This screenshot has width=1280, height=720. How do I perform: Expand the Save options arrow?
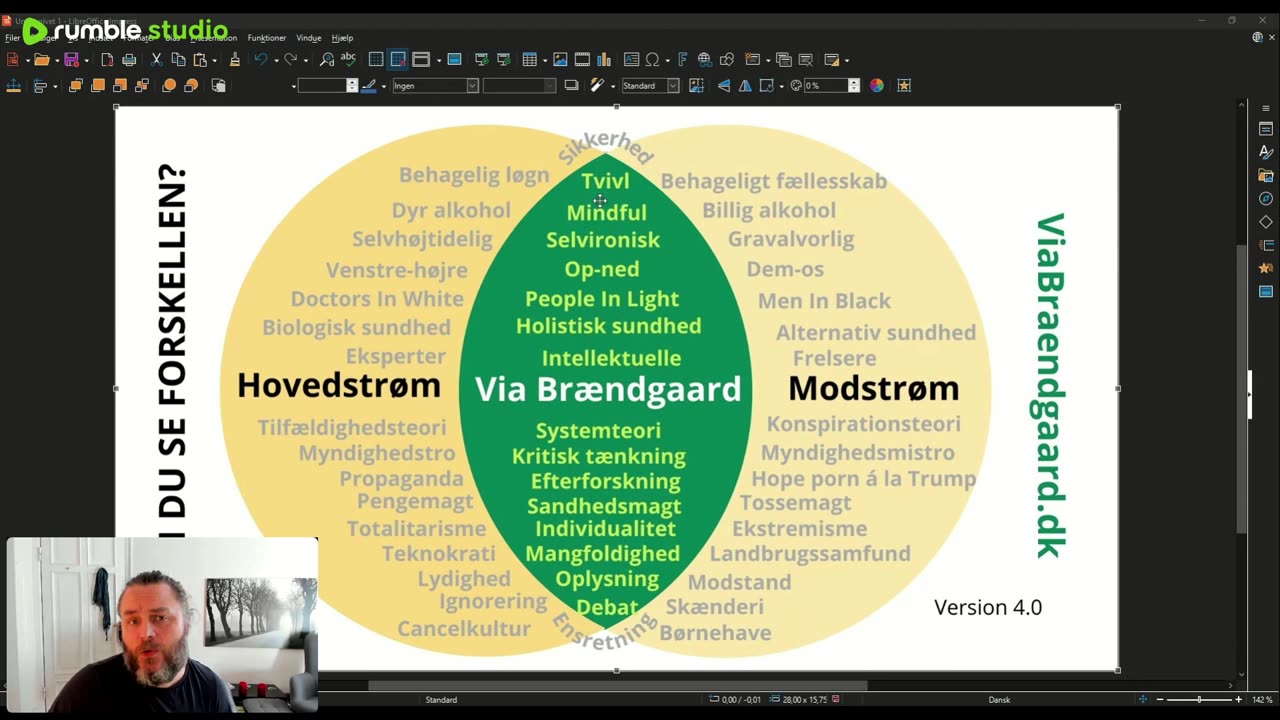[87, 60]
